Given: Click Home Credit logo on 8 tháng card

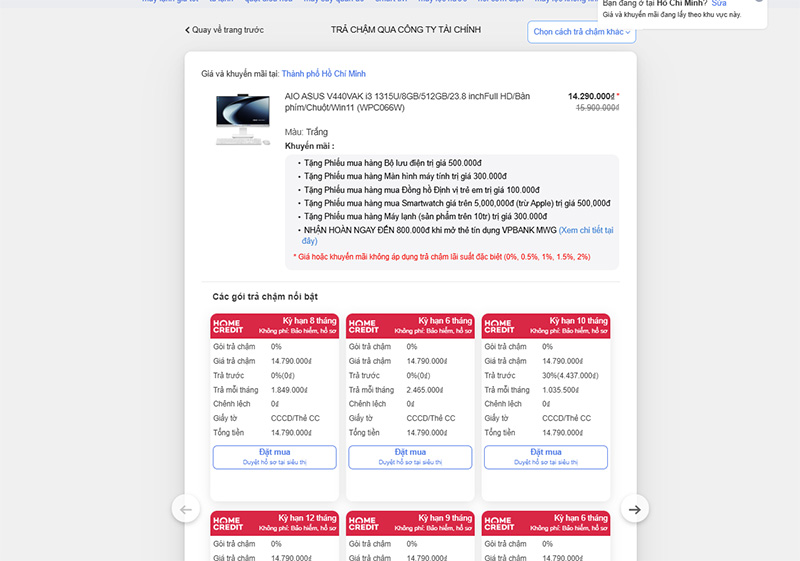Looking at the screenshot, I should click(228, 326).
